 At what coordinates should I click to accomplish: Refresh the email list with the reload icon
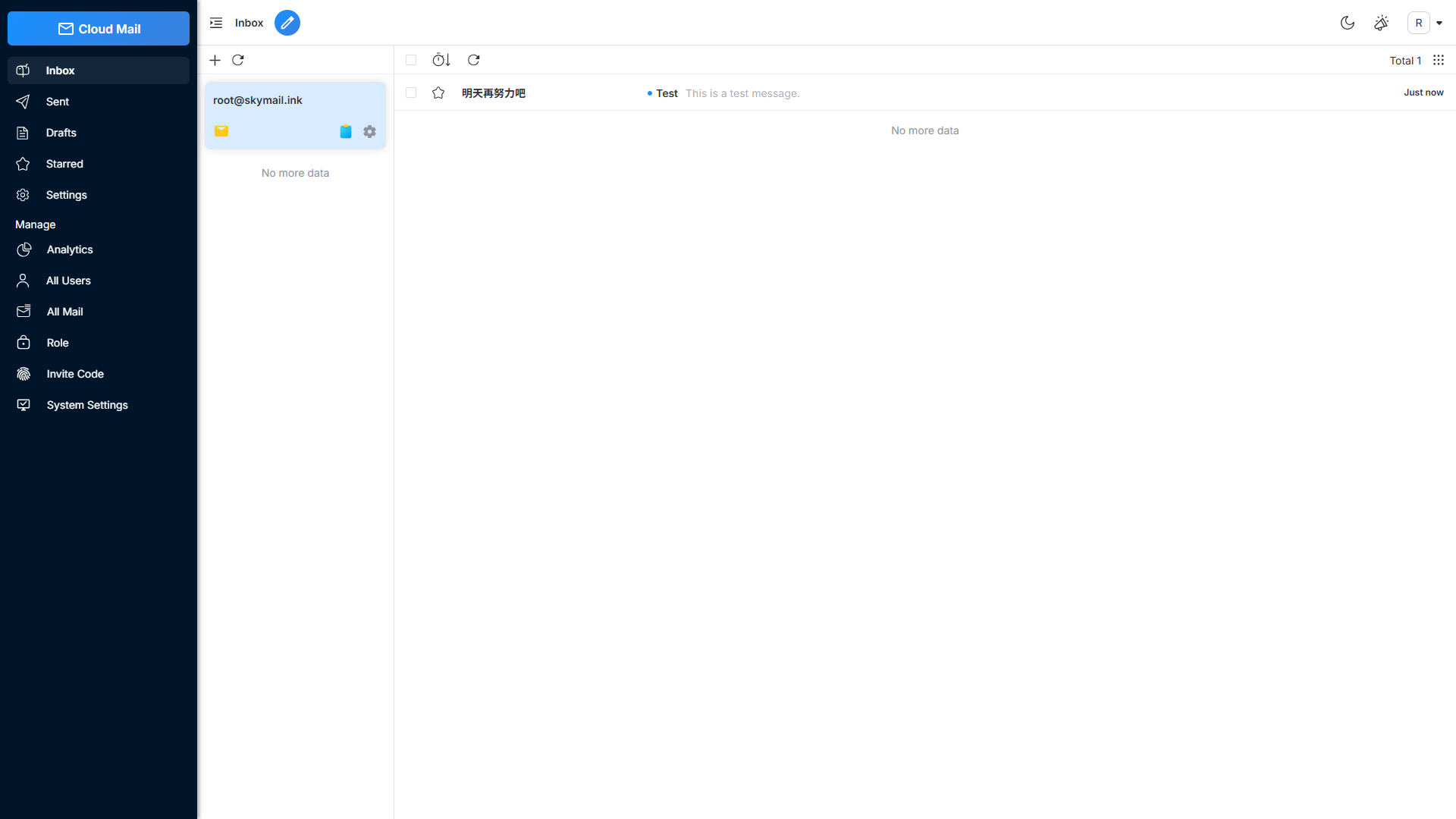coord(474,60)
